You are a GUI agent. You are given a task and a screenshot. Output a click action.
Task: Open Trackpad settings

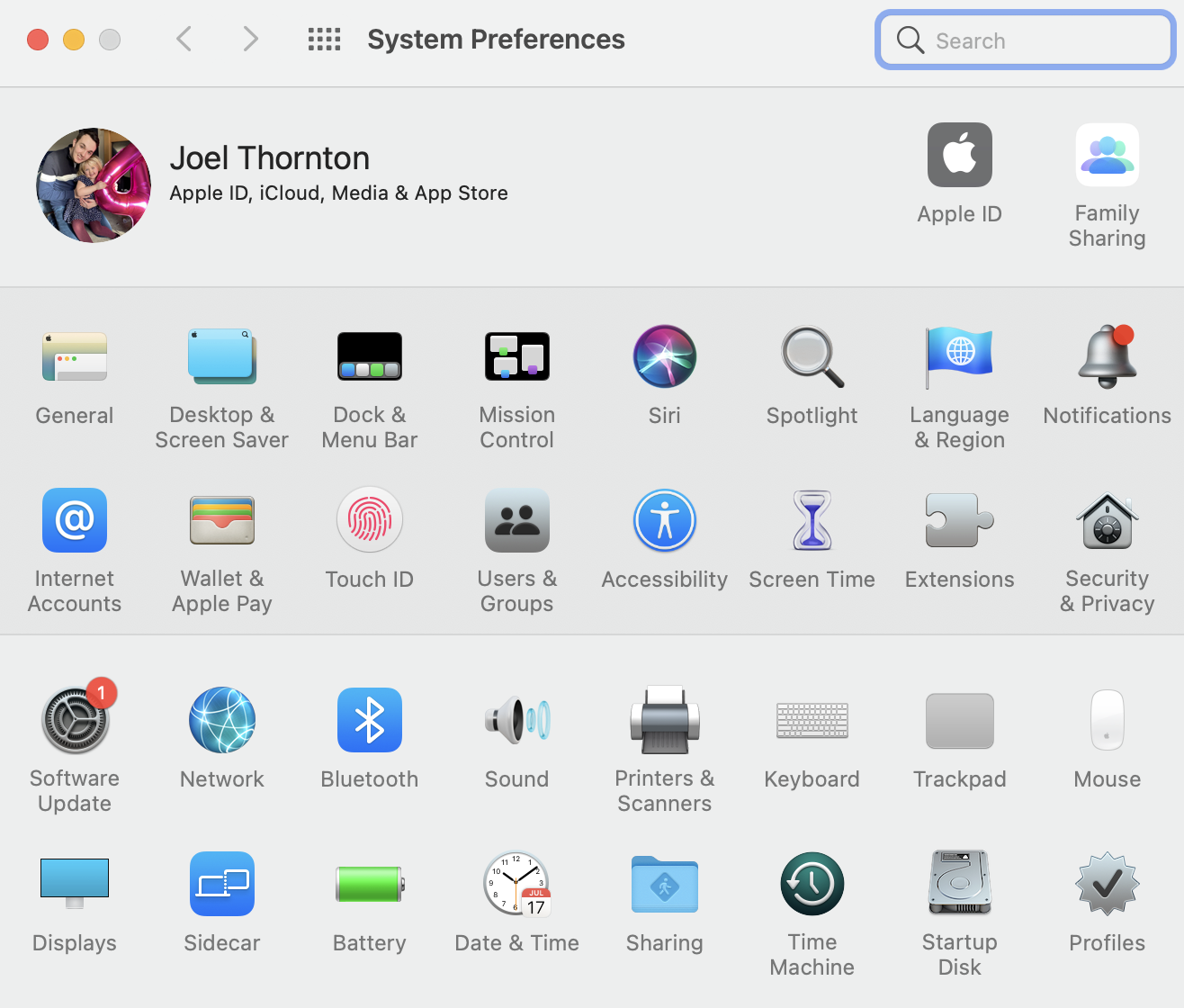[x=960, y=720]
